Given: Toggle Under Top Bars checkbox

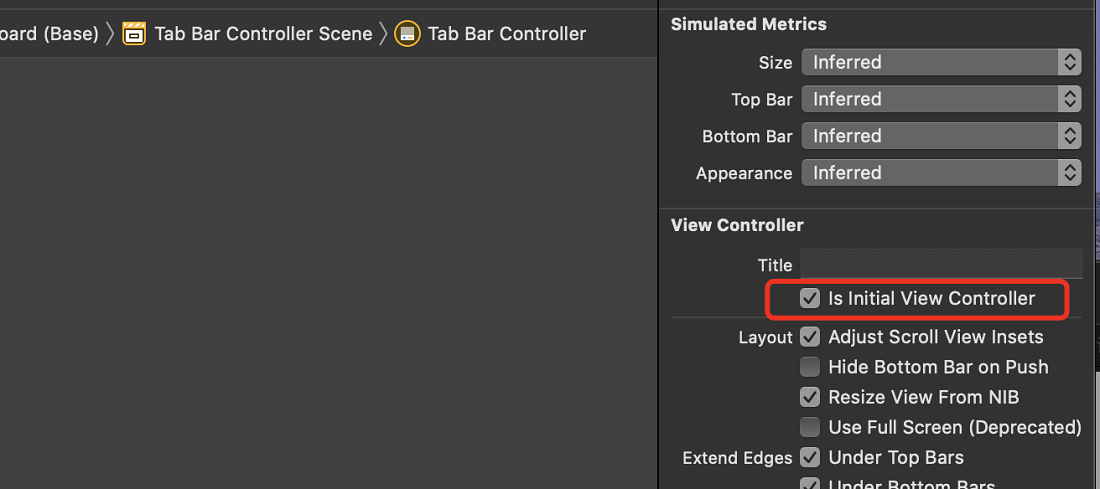Looking at the screenshot, I should (810, 457).
